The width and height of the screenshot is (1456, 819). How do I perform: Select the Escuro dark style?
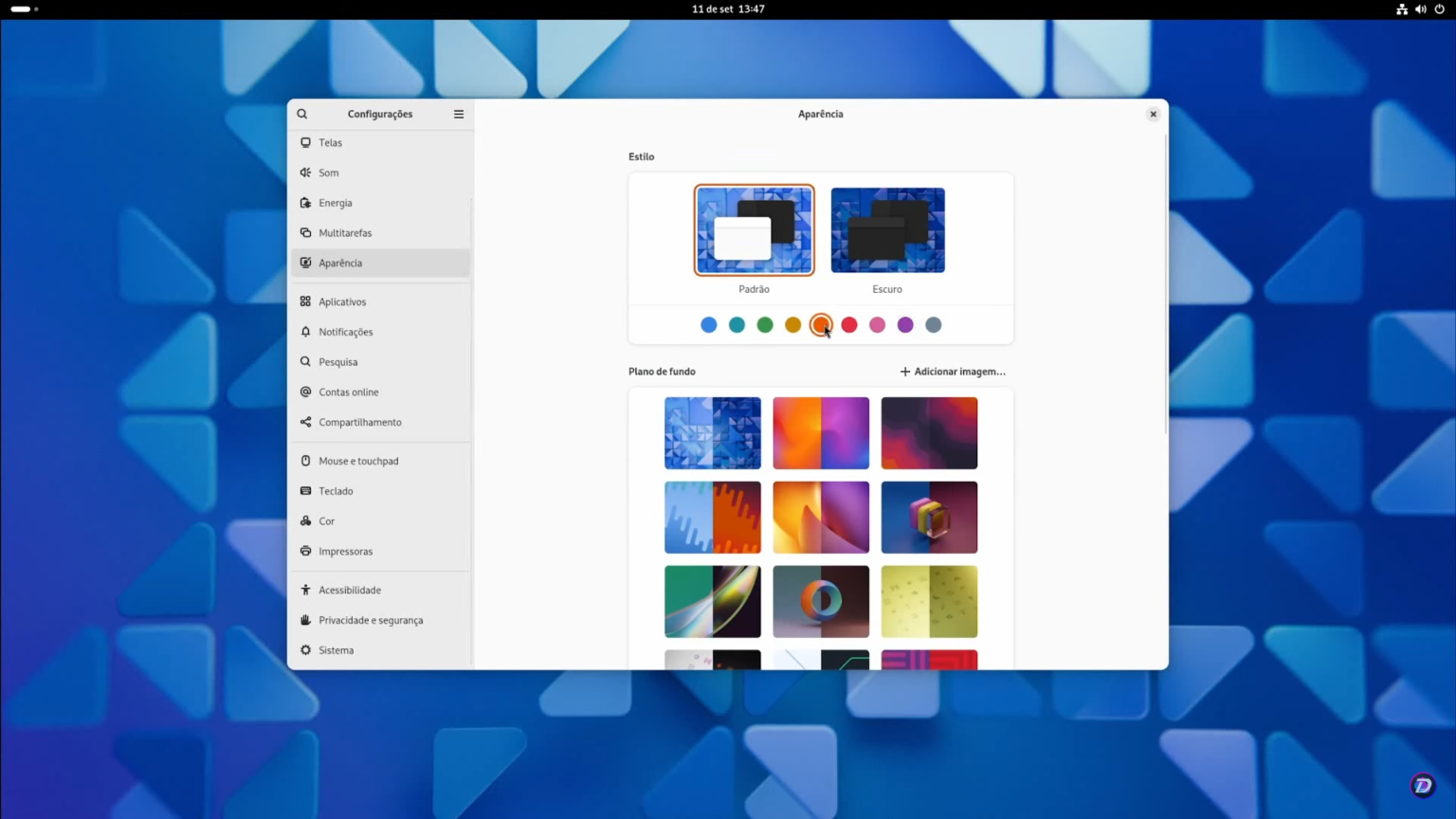coord(887,230)
